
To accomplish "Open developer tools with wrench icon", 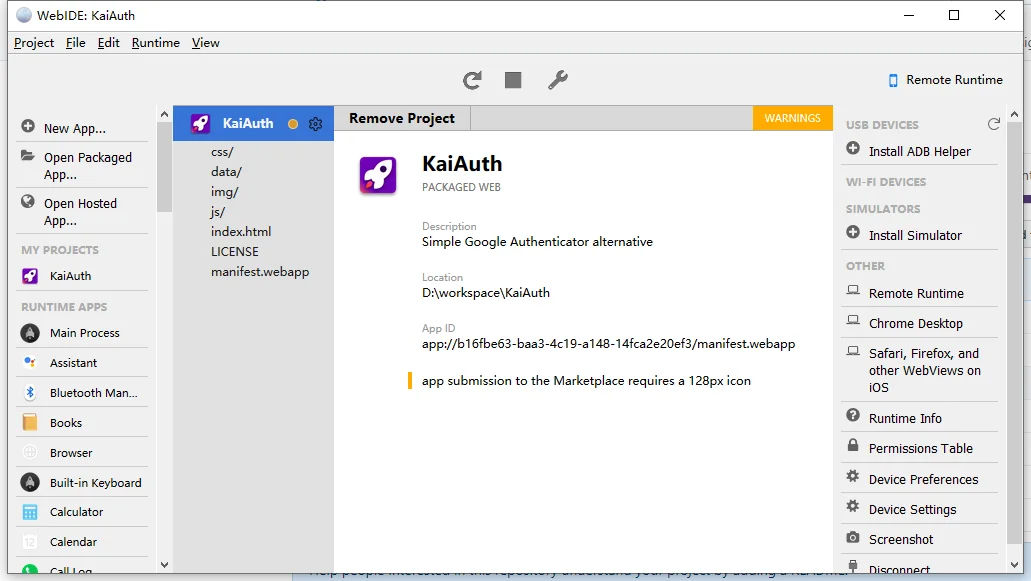I will click(x=558, y=80).
